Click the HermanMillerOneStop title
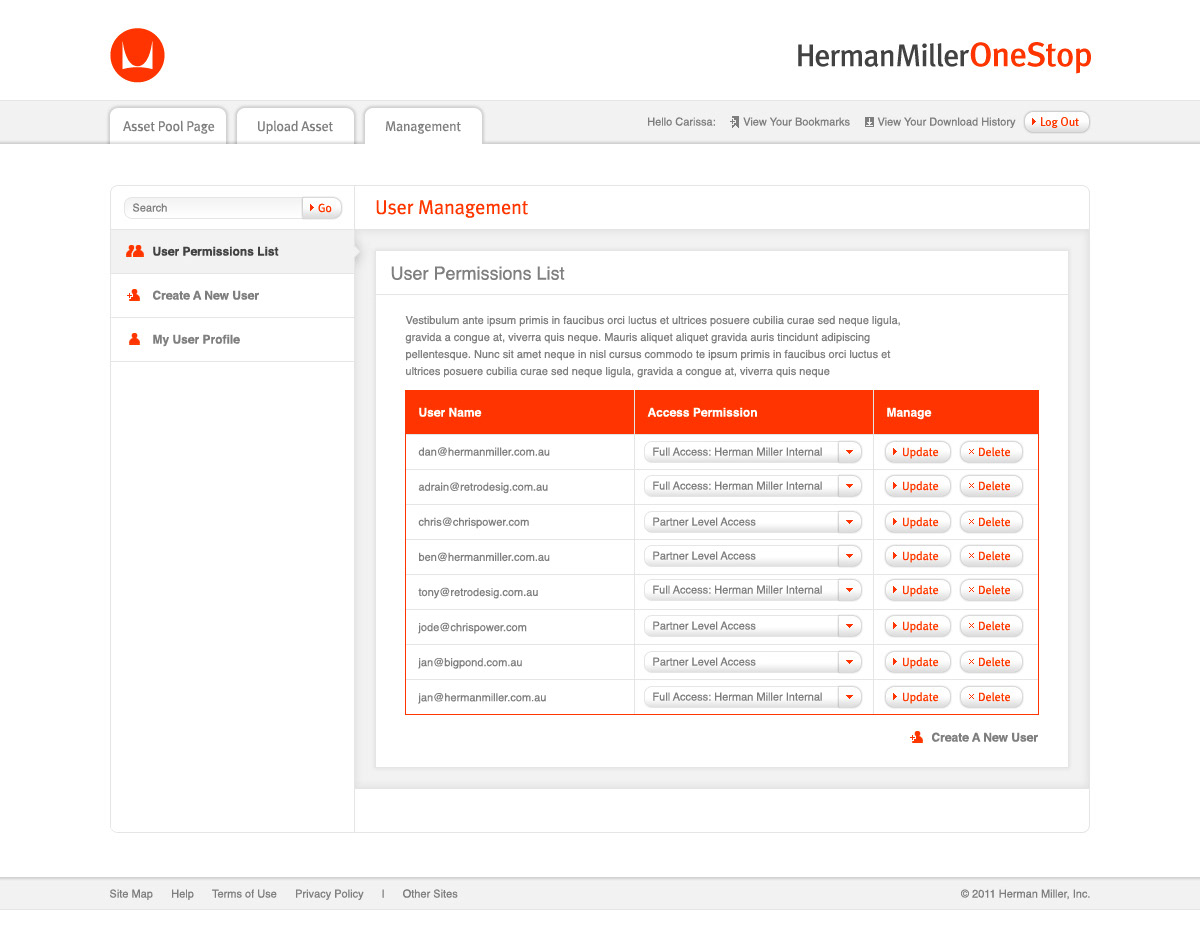 pyautogui.click(x=944, y=56)
